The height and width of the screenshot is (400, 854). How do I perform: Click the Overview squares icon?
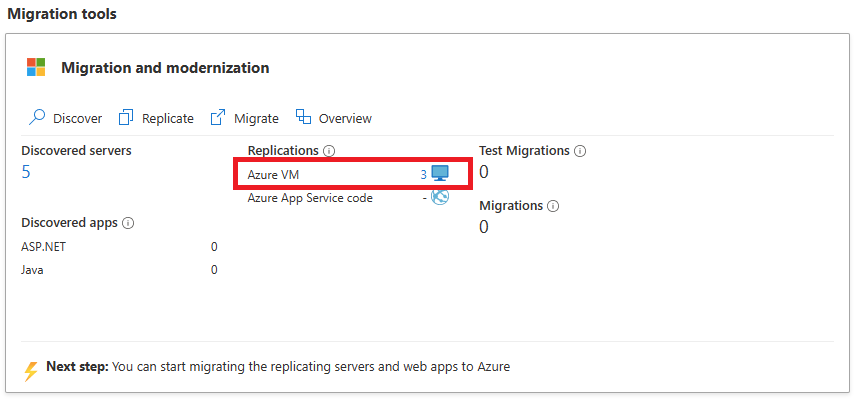tap(303, 117)
